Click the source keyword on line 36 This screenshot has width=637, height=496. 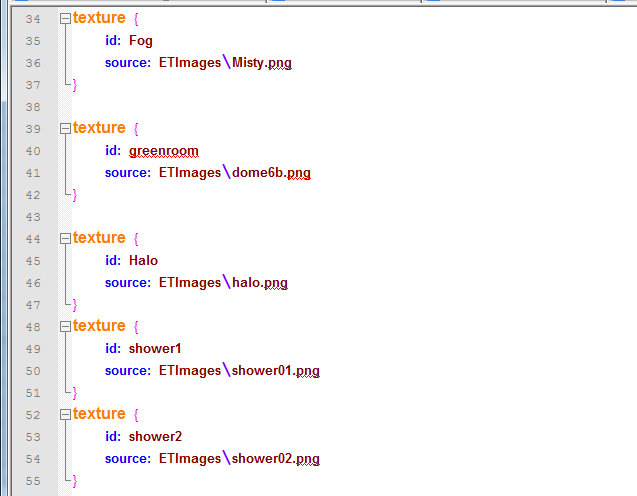[x=127, y=63]
